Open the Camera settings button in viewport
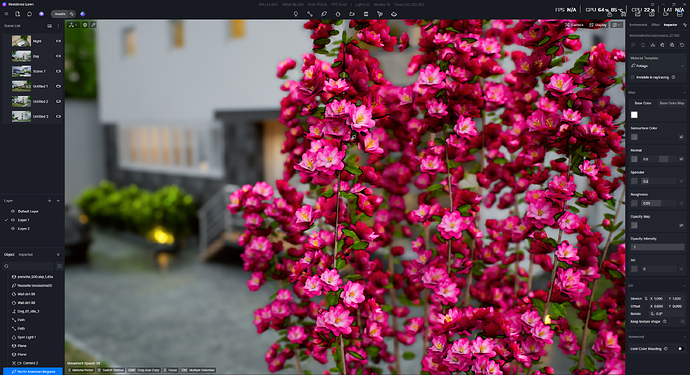Image resolution: width=690 pixels, height=375 pixels. [574, 25]
